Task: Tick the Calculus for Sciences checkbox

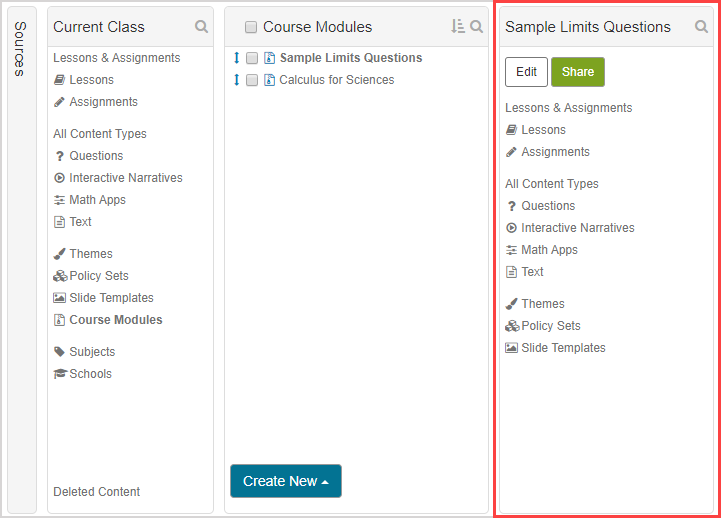Action: pos(252,80)
